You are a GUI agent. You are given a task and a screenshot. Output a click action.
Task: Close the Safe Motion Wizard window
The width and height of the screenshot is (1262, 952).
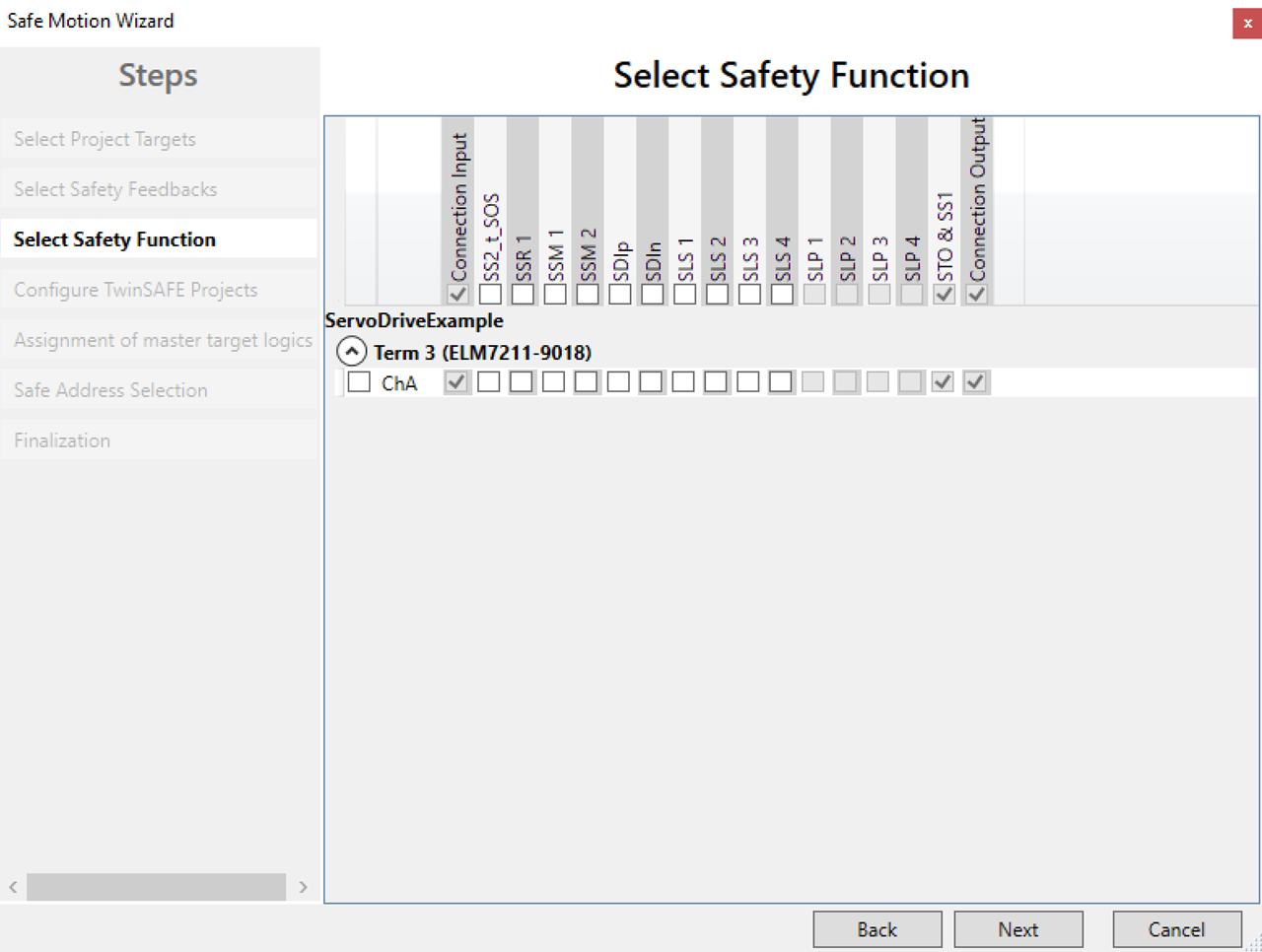1247,23
